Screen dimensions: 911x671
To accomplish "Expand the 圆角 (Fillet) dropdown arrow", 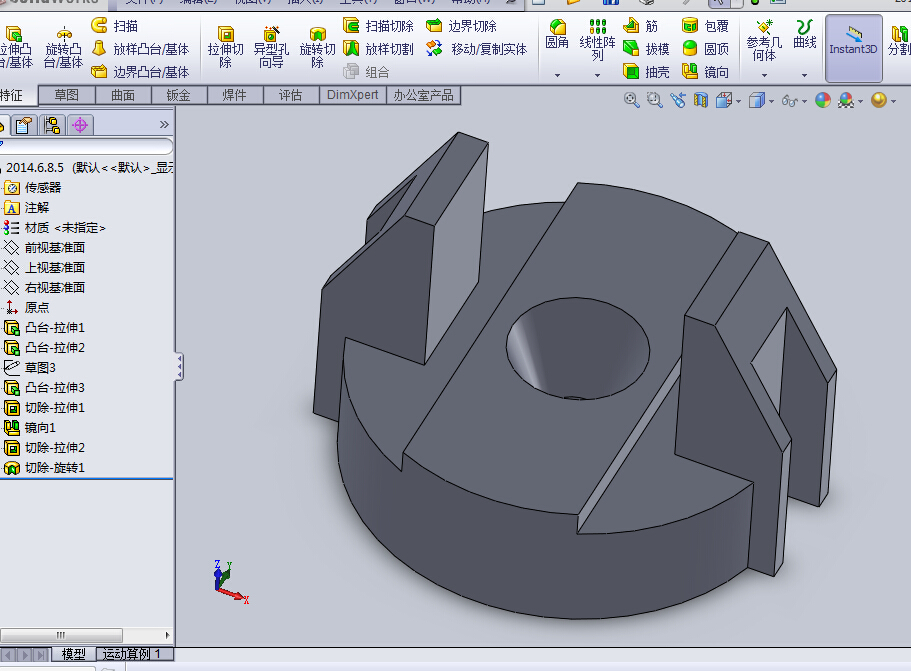I will pos(557,75).
